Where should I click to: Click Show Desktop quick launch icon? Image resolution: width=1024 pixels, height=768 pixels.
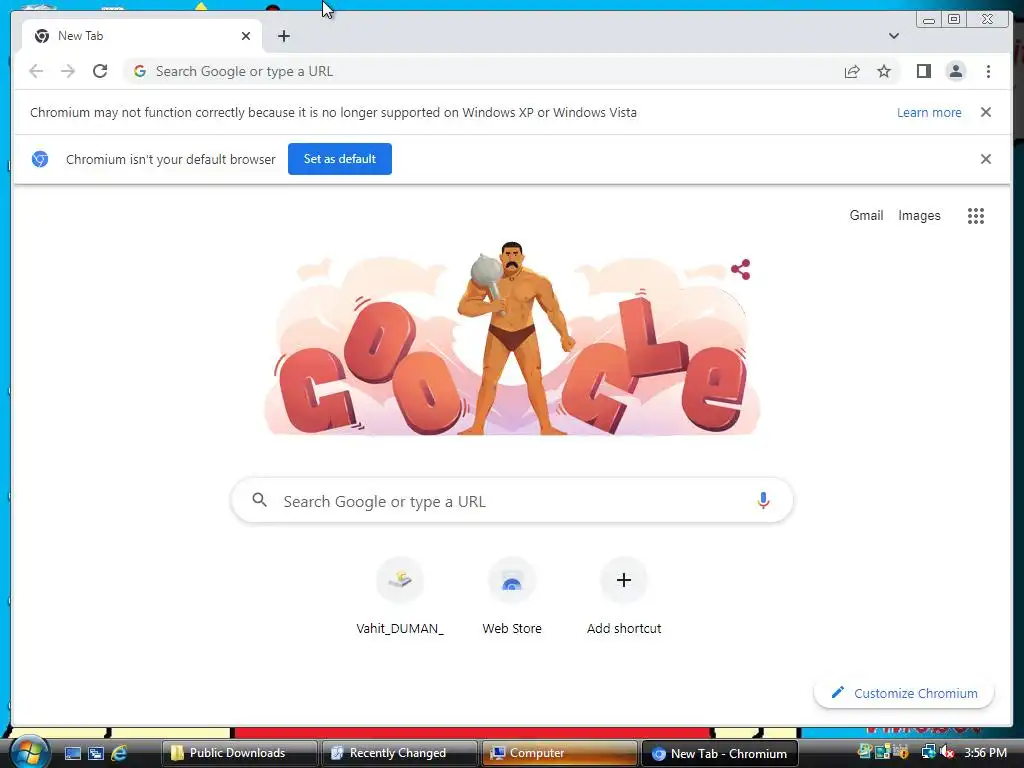[72, 753]
